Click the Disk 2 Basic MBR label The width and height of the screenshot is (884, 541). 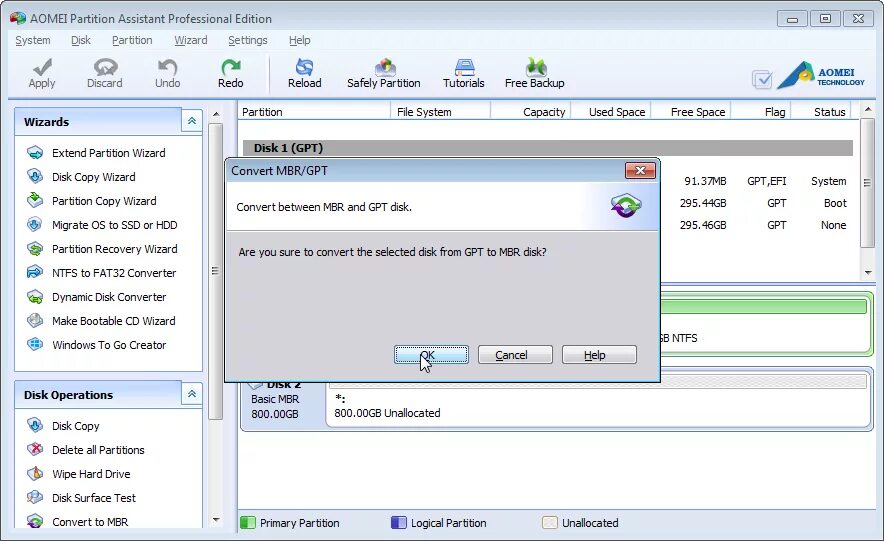[x=275, y=398]
